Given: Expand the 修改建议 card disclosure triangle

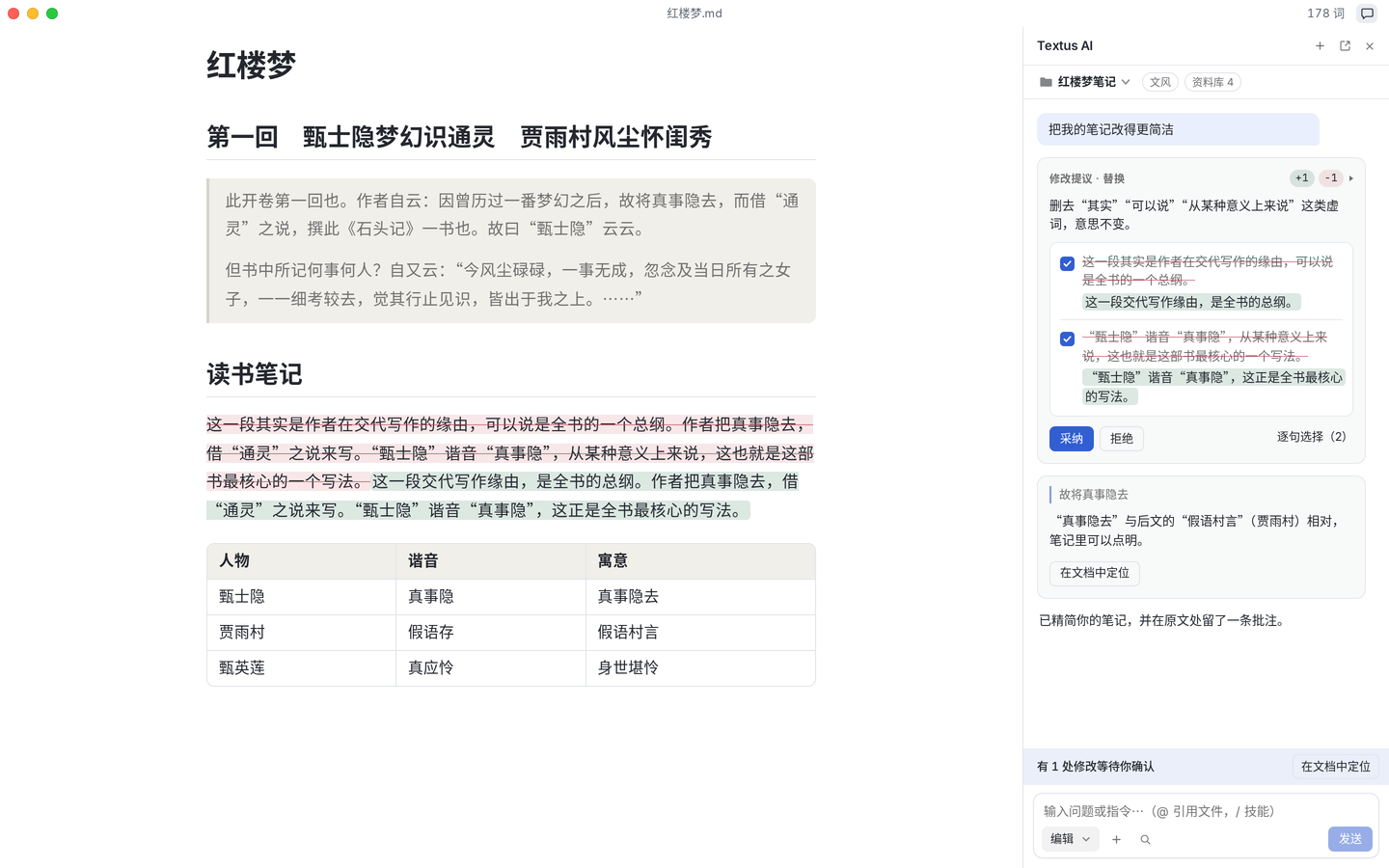Looking at the screenshot, I should (1351, 178).
